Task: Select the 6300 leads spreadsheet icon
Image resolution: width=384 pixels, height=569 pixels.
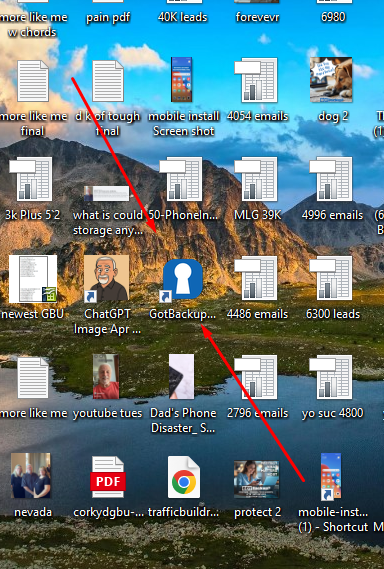Action: pyautogui.click(x=332, y=278)
